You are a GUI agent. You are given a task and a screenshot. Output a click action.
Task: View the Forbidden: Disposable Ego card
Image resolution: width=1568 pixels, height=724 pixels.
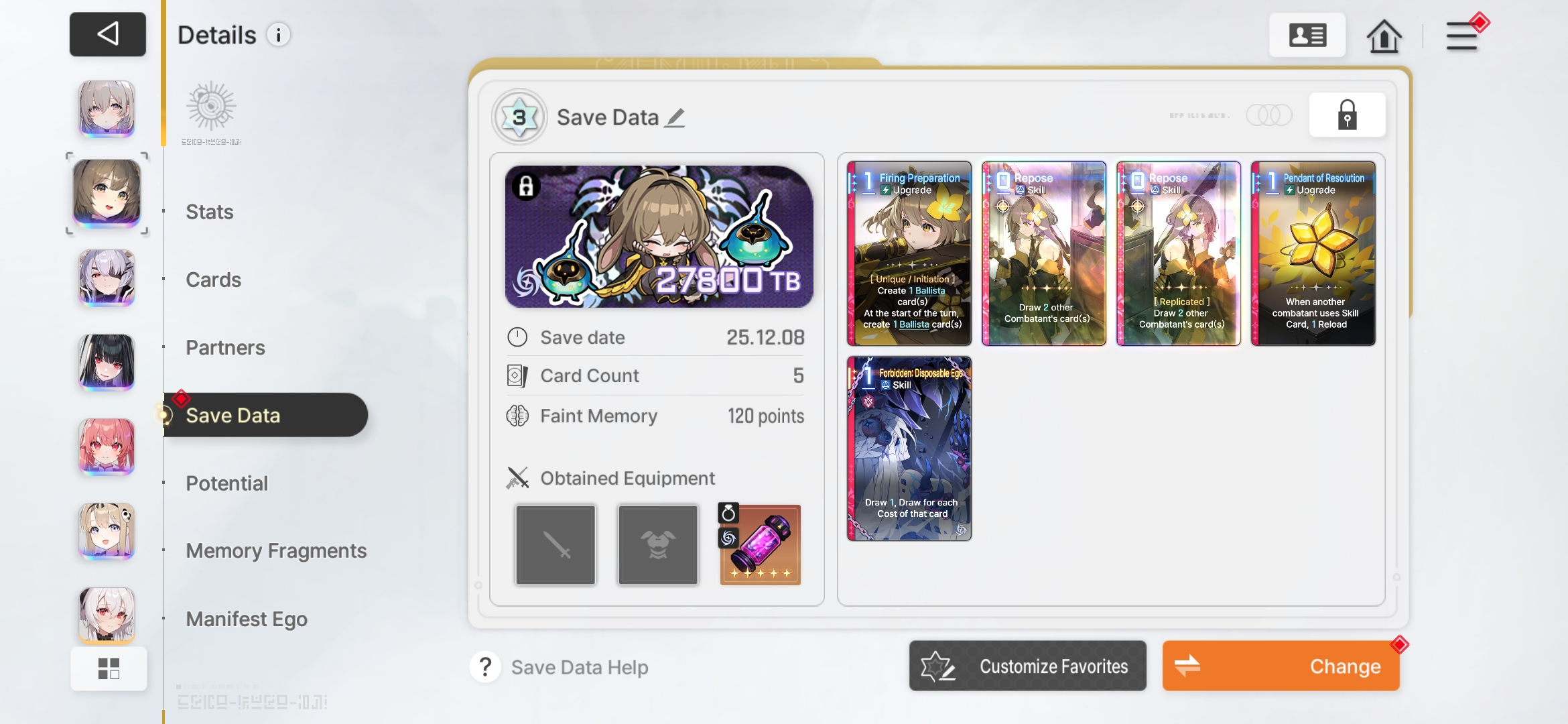tap(909, 448)
